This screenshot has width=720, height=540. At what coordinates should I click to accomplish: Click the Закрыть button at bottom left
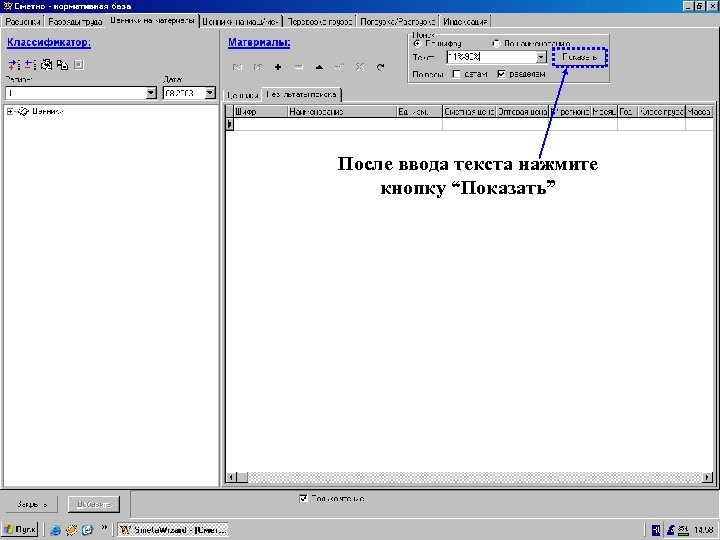click(x=32, y=504)
